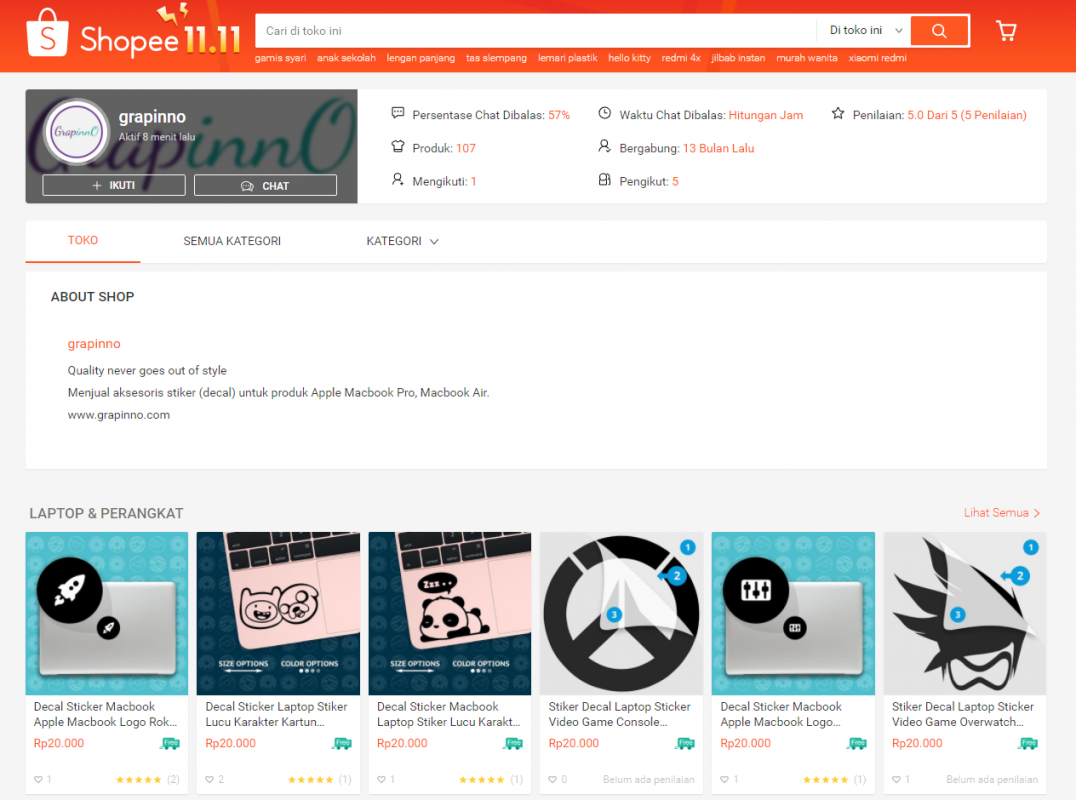Choose the 'xiaomi redmi' search suggestion
Viewport: 1076px width, 800px height.
click(x=877, y=58)
